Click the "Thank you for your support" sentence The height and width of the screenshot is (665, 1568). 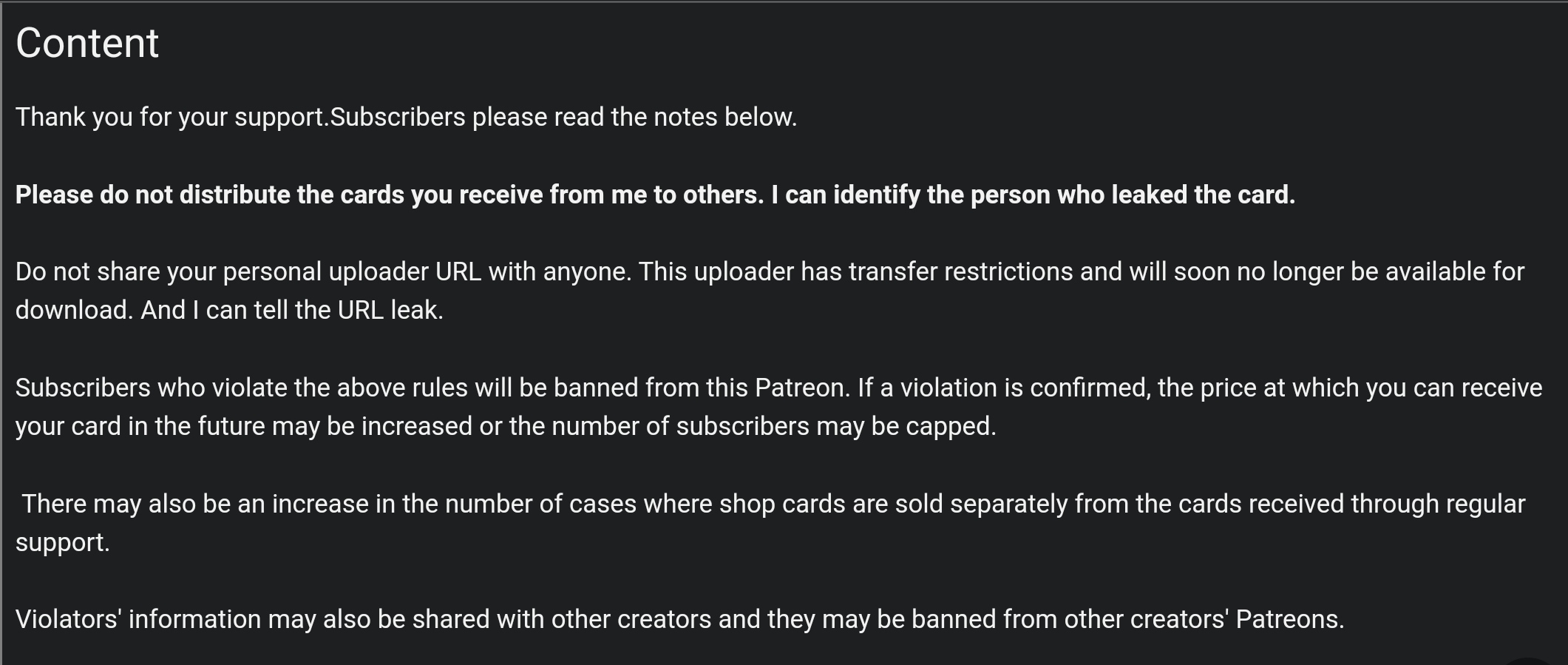pos(170,117)
